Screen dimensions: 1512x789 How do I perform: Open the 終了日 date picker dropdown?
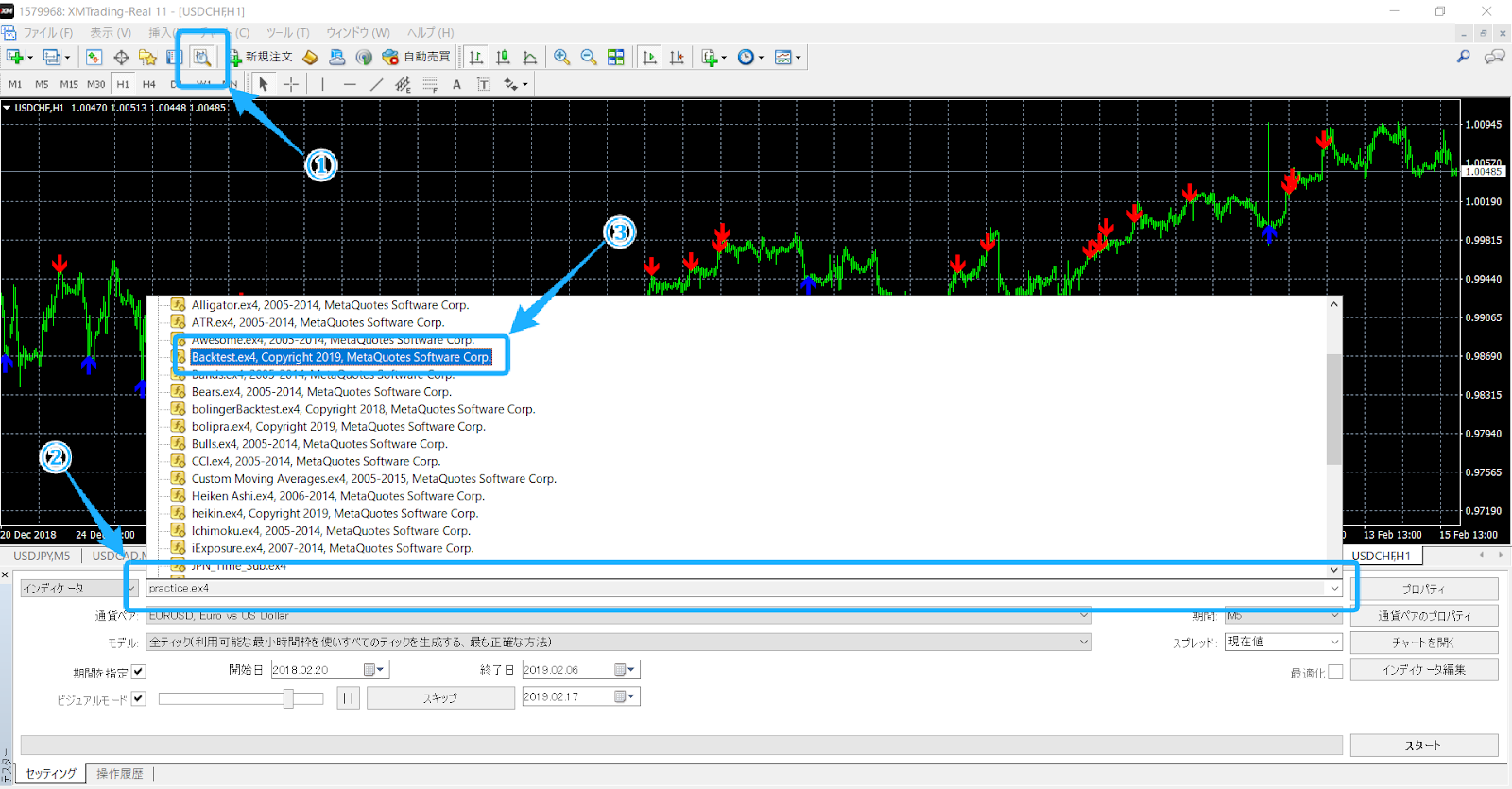626,669
